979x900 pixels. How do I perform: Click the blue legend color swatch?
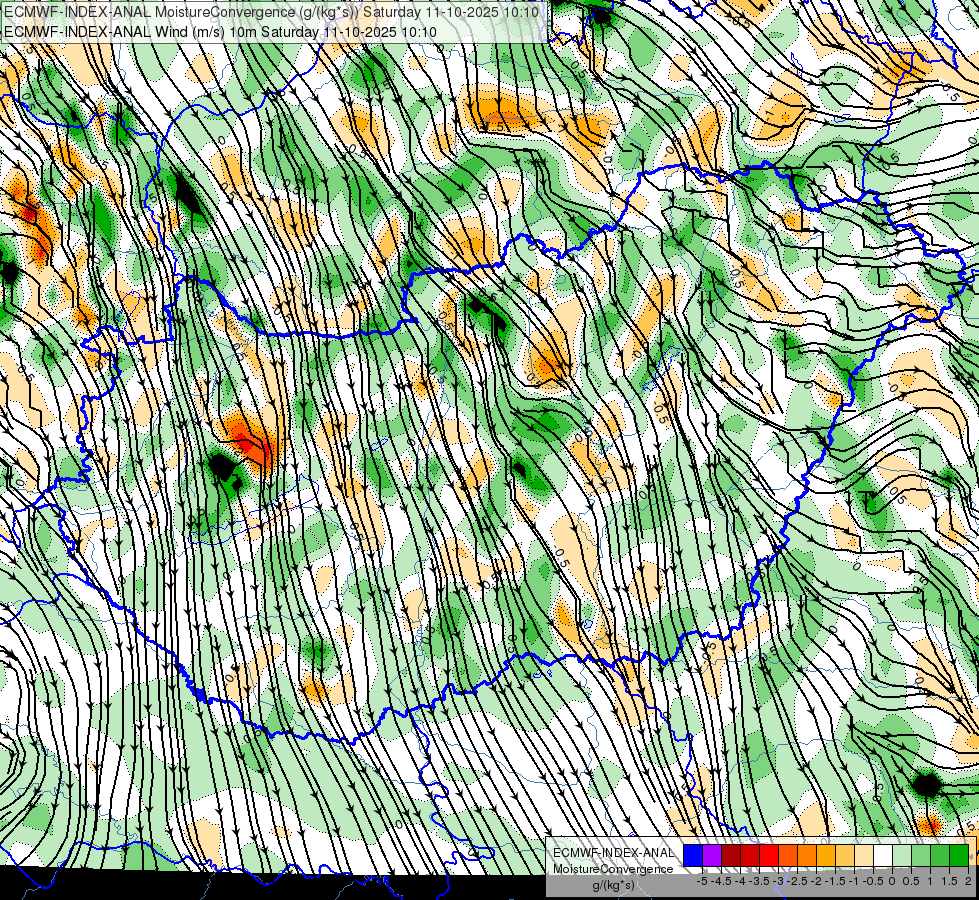[x=693, y=856]
